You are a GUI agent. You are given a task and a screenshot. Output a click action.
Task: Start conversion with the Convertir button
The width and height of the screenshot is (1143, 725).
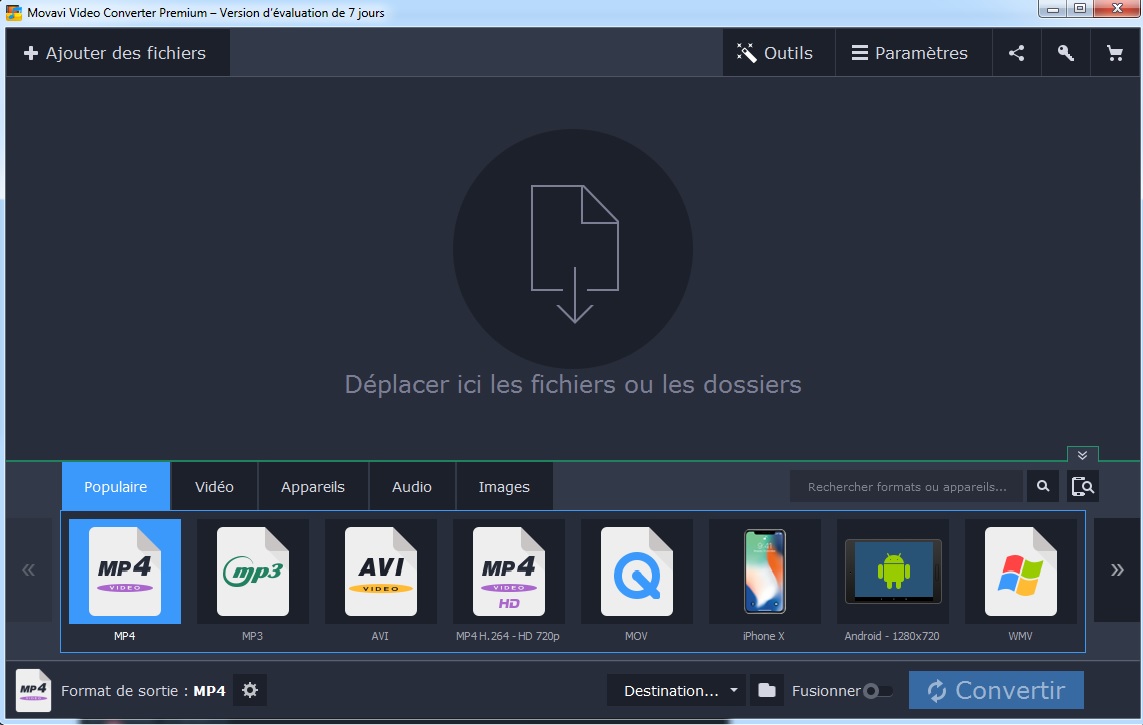(x=996, y=690)
